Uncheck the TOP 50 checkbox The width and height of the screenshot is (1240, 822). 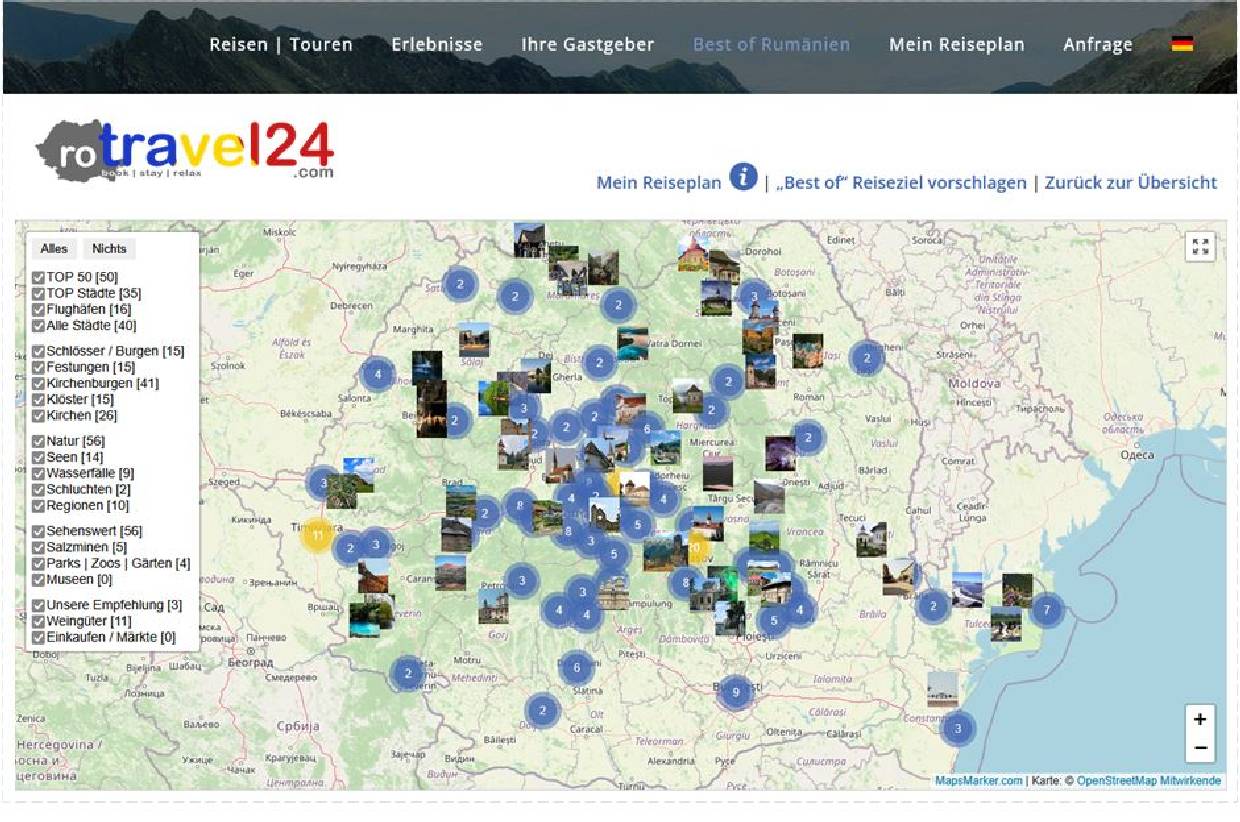click(38, 277)
